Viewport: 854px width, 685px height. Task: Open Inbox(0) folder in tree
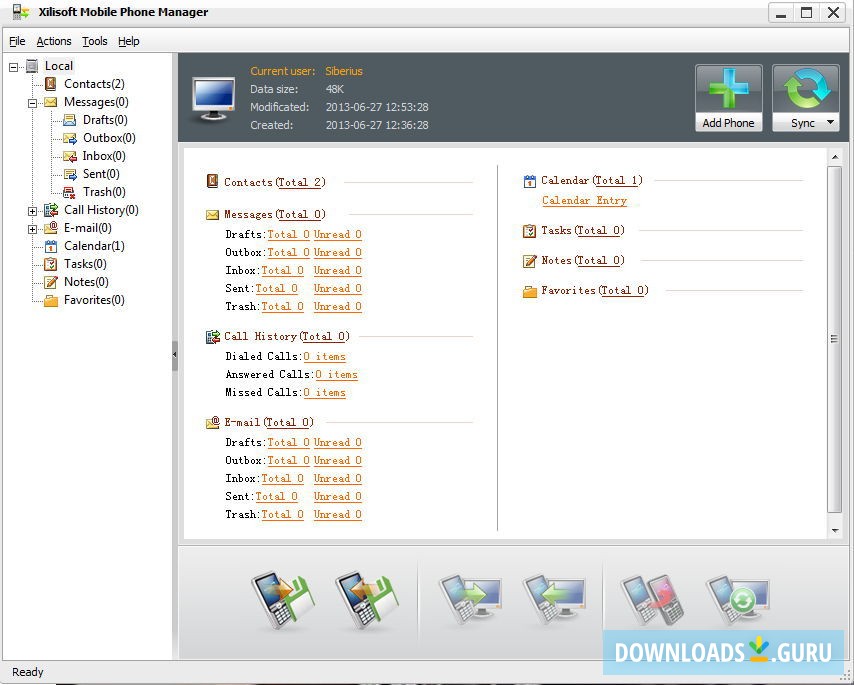[x=104, y=156]
